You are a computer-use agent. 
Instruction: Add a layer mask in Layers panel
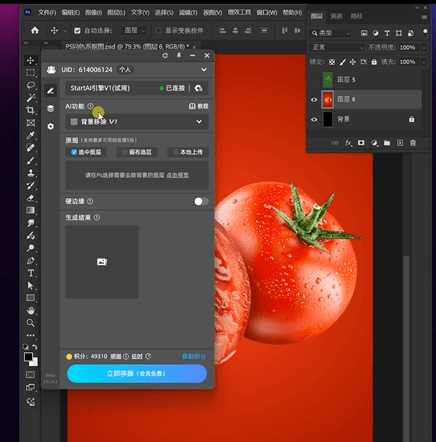[x=361, y=143]
